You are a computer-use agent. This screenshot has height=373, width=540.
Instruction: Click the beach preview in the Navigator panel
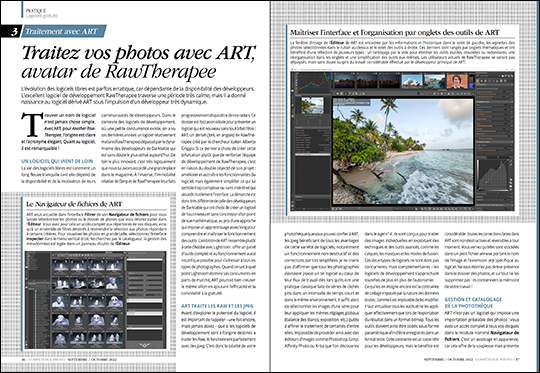[x=313, y=105]
